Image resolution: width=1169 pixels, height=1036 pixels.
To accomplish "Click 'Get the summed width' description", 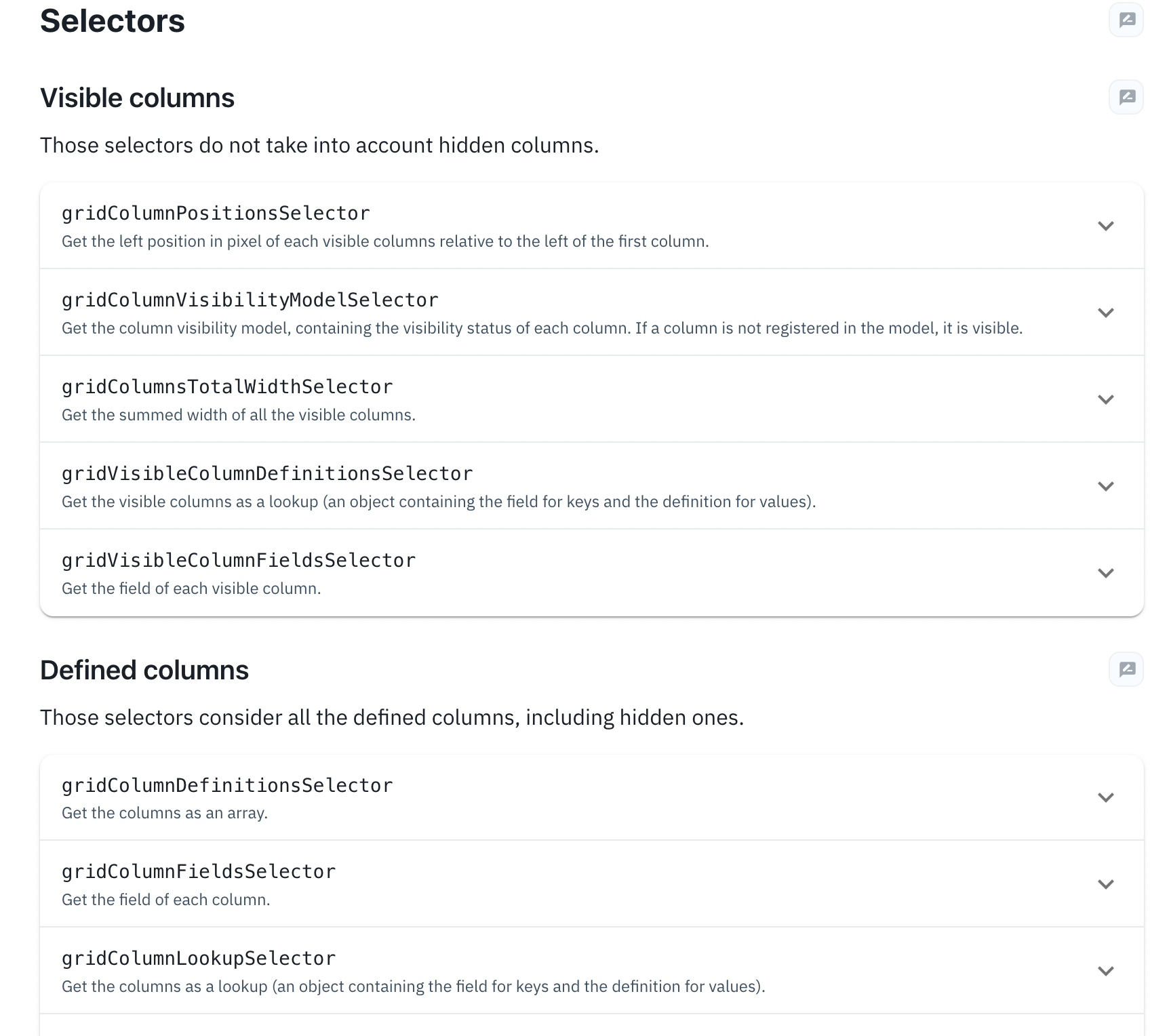I will coord(239,415).
